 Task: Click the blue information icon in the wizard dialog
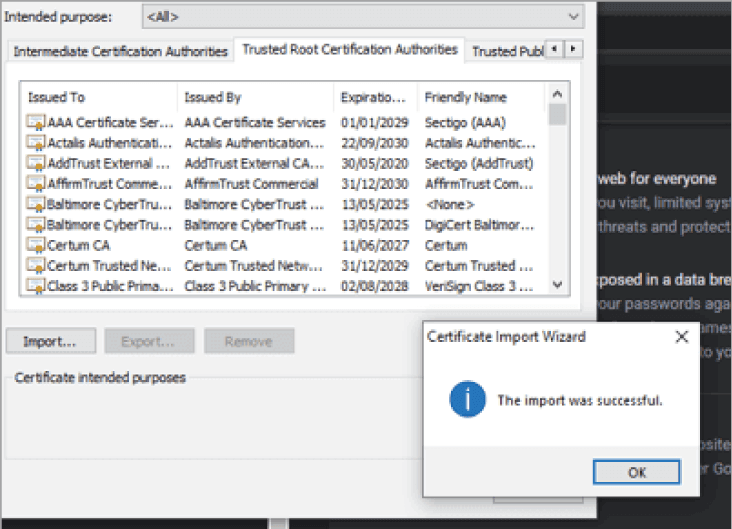click(467, 399)
